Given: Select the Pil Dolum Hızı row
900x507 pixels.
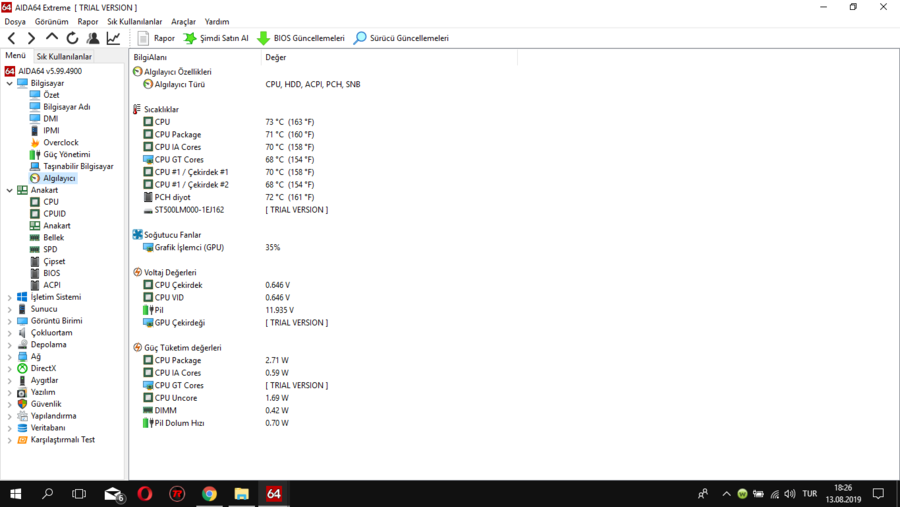Looking at the screenshot, I should point(216,423).
